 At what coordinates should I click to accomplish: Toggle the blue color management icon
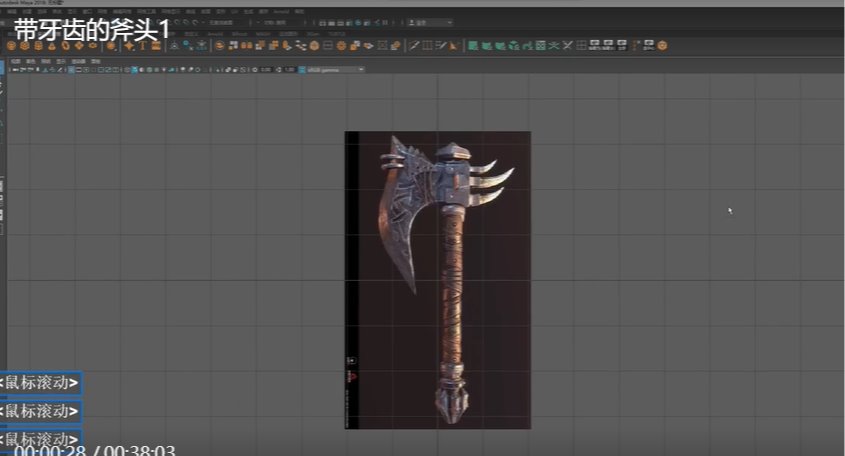[x=302, y=69]
